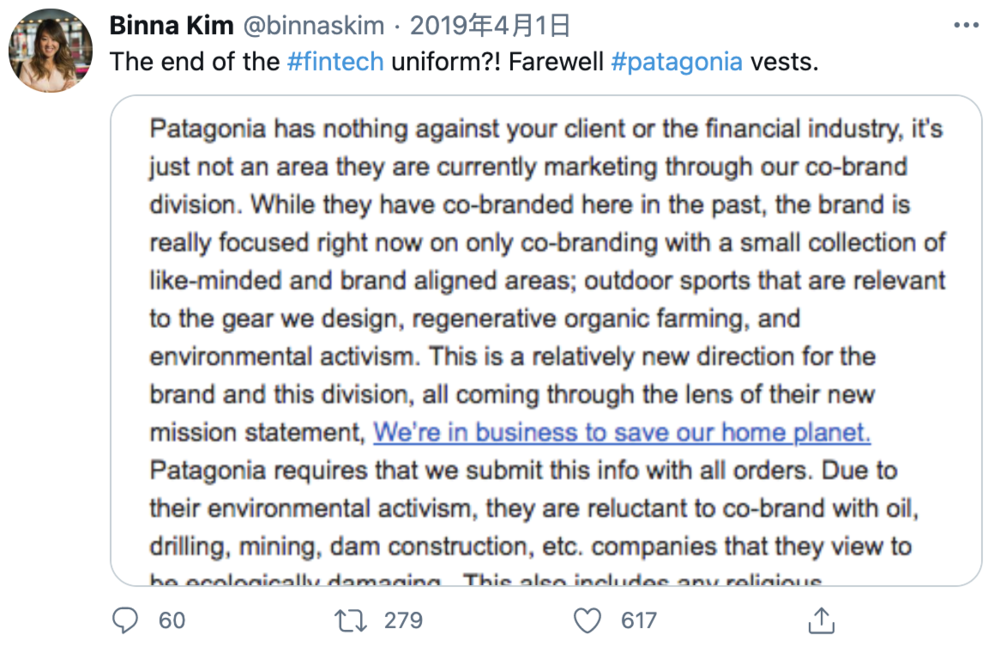Click the retweet count 279
This screenshot has height=647, width=1000.
(x=403, y=620)
